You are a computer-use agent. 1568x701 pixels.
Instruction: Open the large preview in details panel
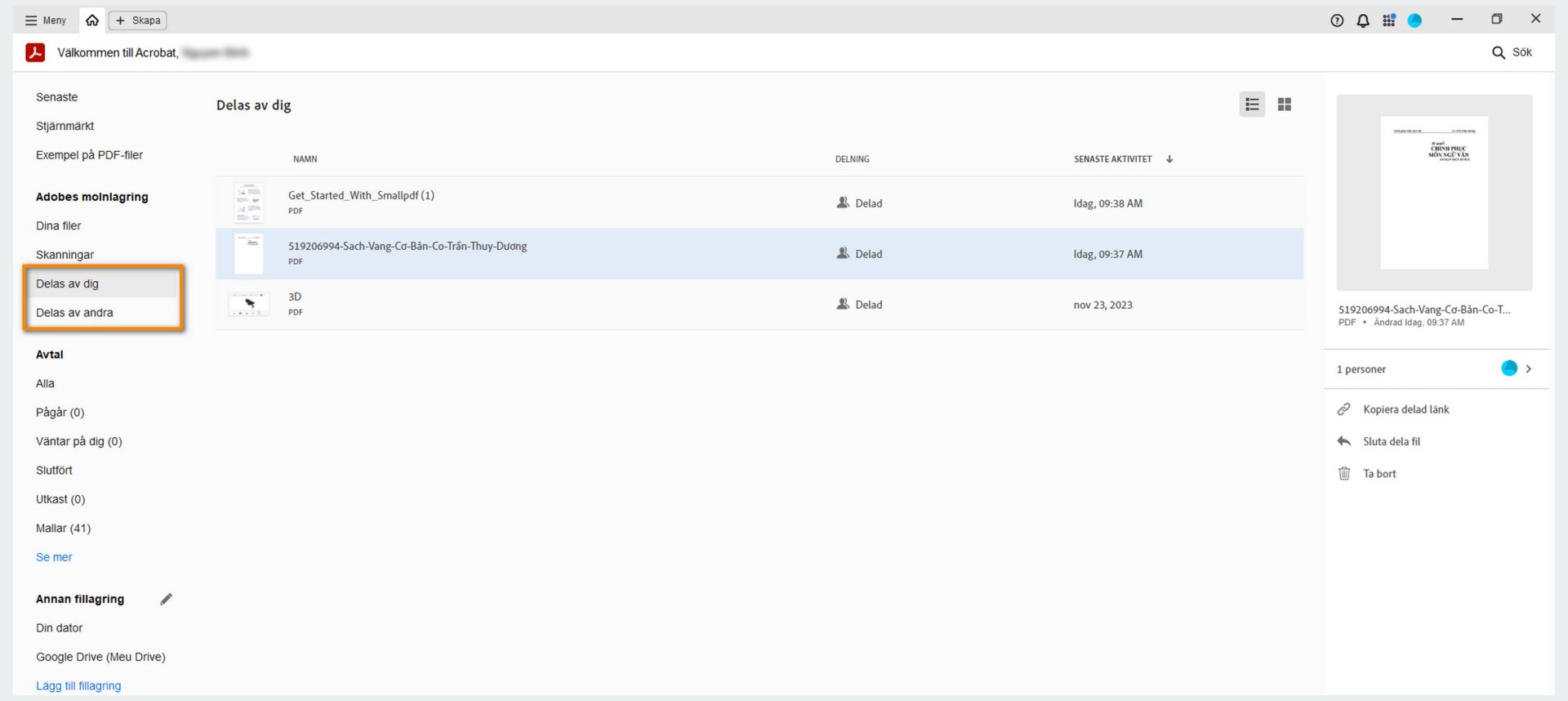[1434, 193]
